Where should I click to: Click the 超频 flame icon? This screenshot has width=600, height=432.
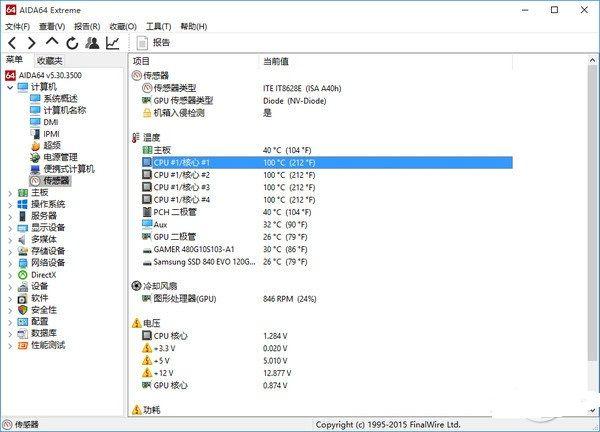(x=35, y=146)
